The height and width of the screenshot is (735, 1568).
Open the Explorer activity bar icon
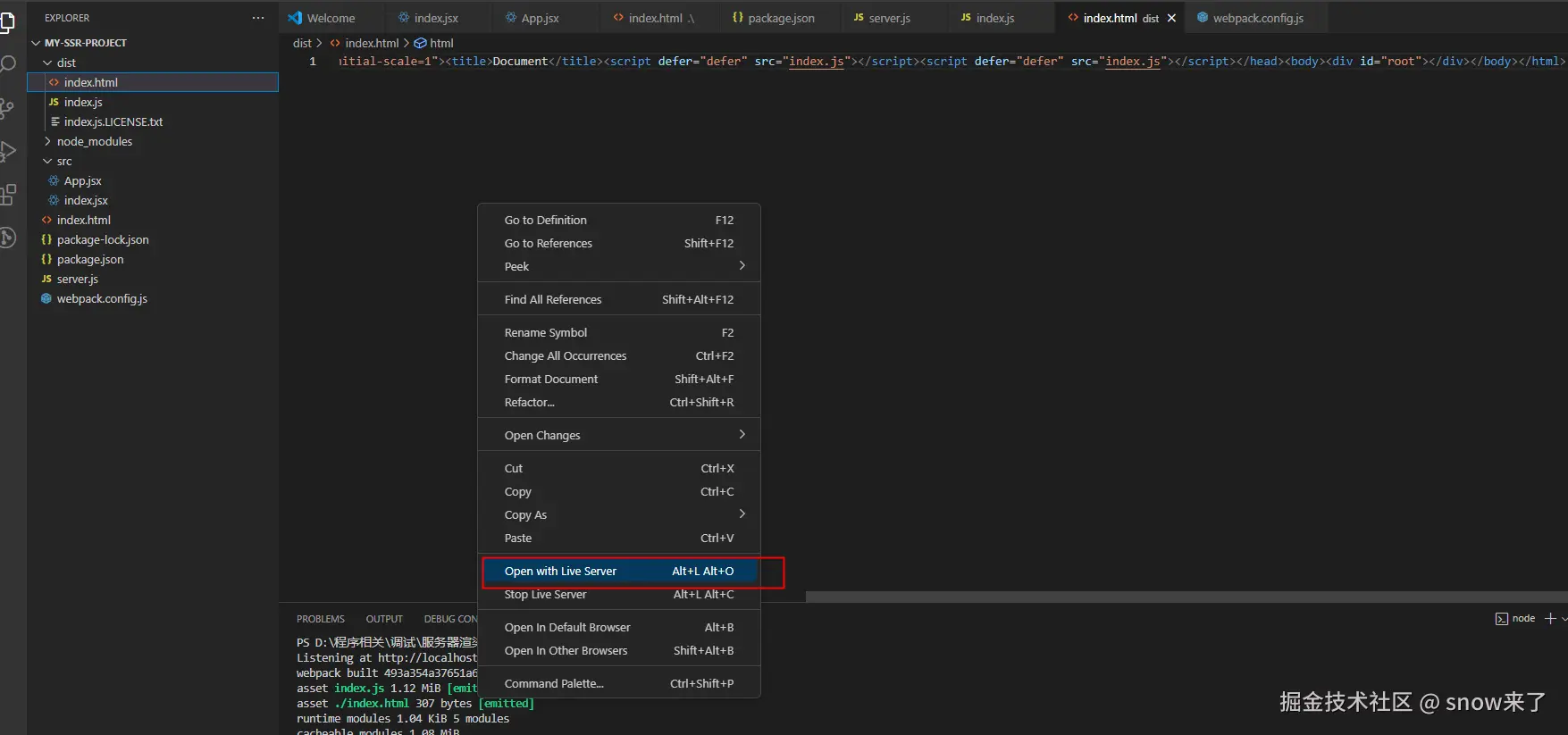(x=6, y=22)
